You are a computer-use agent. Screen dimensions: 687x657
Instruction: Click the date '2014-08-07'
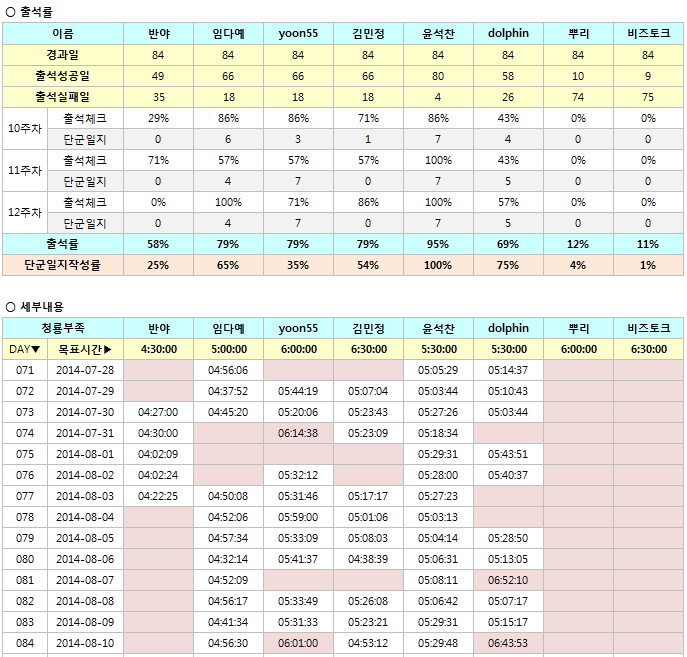click(x=85, y=580)
